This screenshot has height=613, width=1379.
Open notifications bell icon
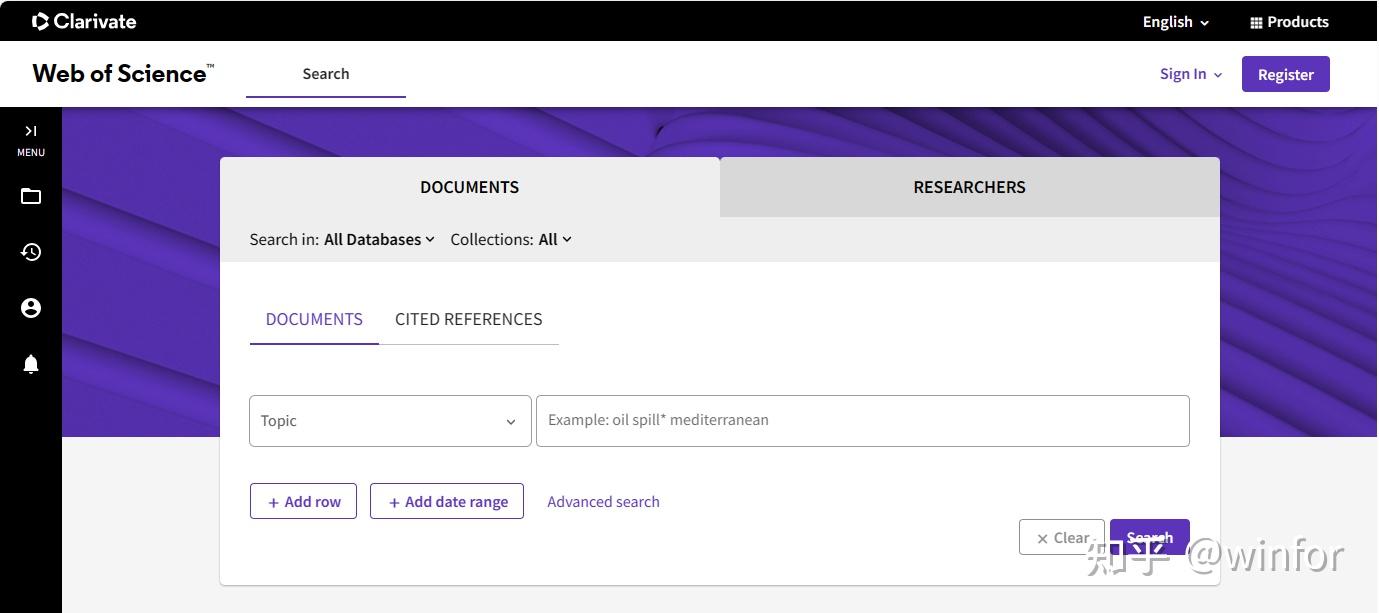coord(31,364)
